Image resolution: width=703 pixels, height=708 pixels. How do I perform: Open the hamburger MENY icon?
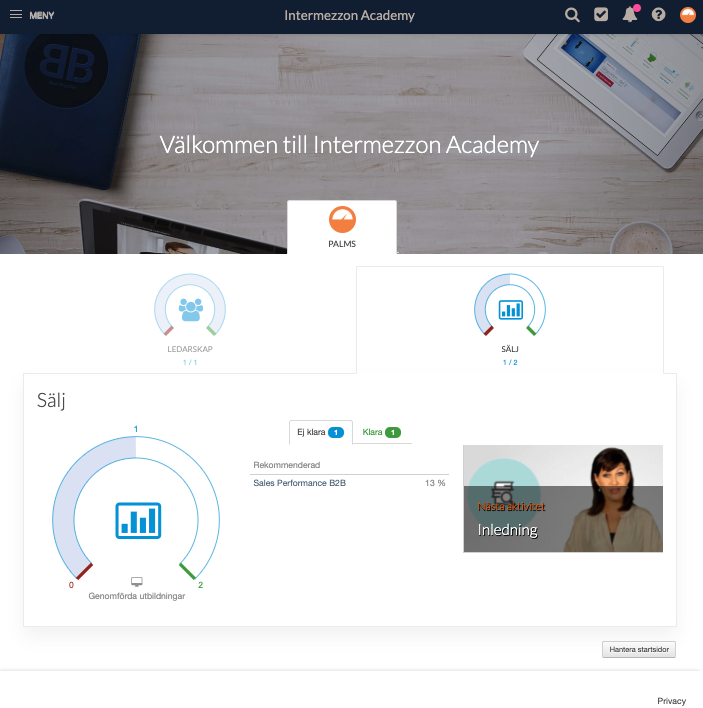click(x=16, y=14)
